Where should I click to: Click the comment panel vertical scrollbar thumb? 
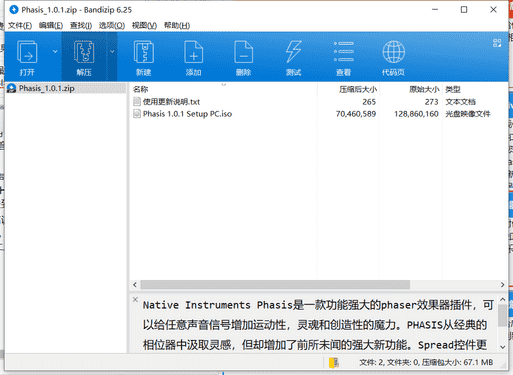coord(503,315)
